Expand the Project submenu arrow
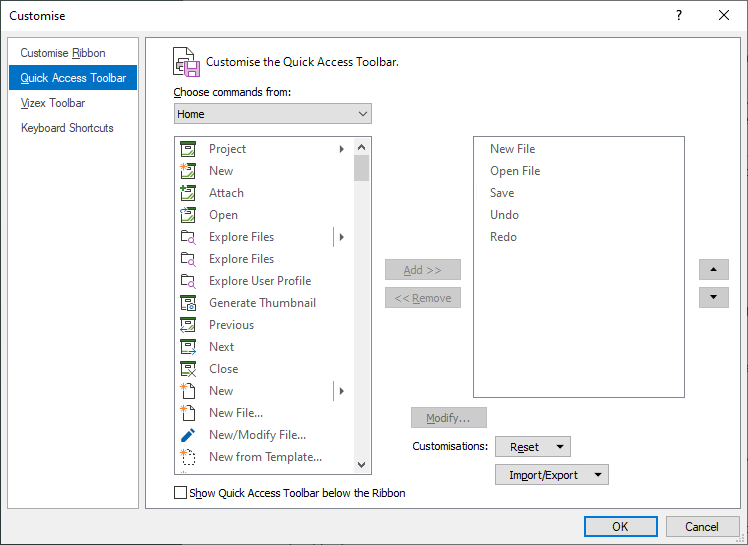Image resolution: width=748 pixels, height=545 pixels. (x=342, y=149)
